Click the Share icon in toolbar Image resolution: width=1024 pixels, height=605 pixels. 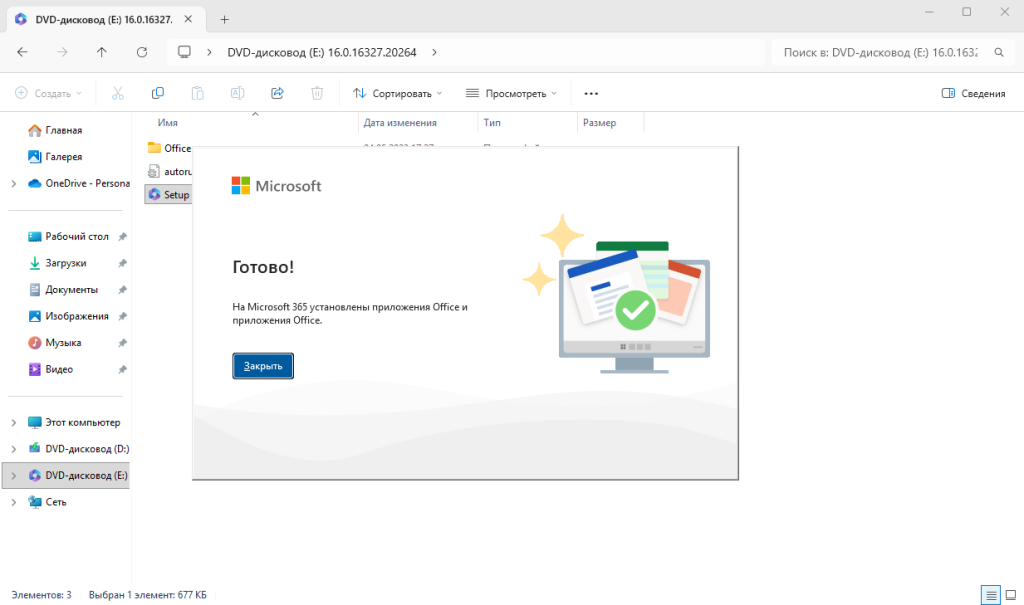278,93
